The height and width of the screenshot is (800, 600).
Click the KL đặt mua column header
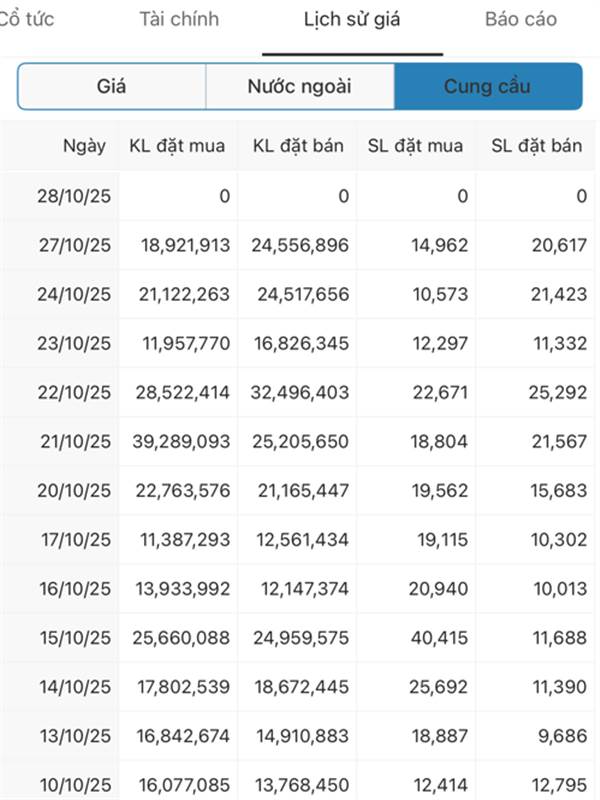point(178,146)
